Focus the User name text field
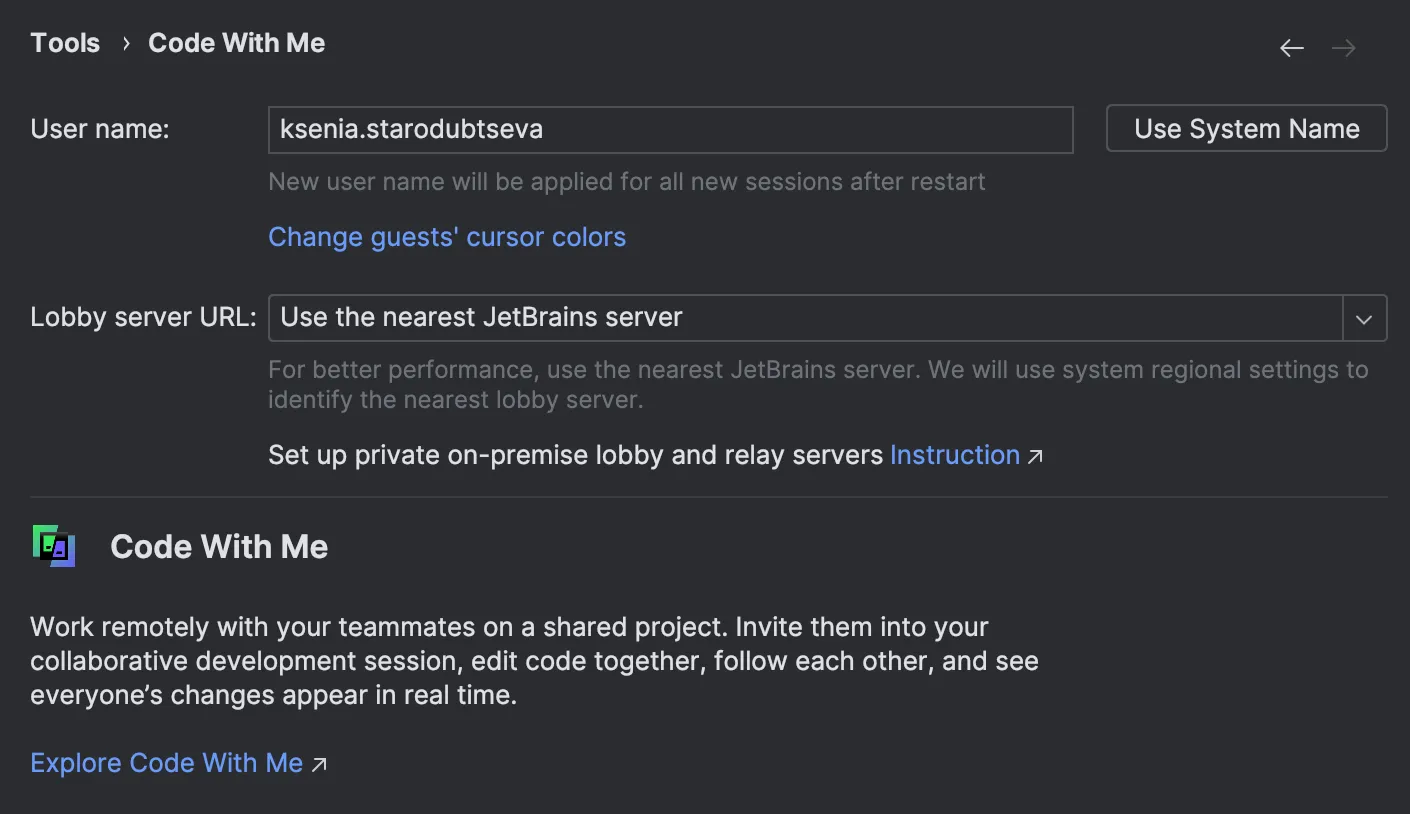1410x814 pixels. point(670,130)
